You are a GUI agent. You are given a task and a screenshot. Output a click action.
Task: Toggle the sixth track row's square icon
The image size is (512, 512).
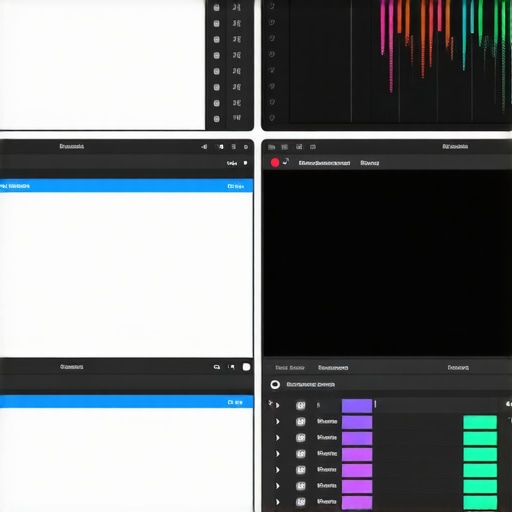[x=301, y=486]
